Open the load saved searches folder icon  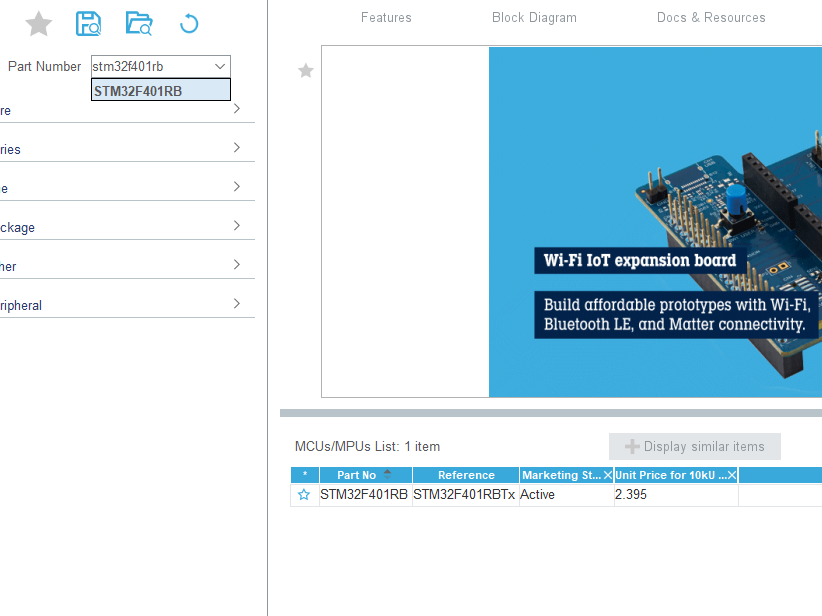(x=139, y=24)
